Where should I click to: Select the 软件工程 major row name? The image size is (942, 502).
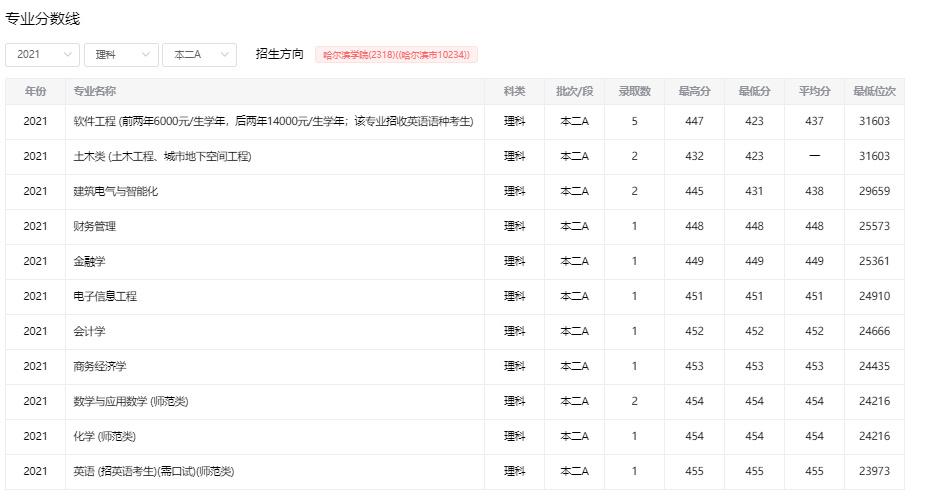[273, 121]
